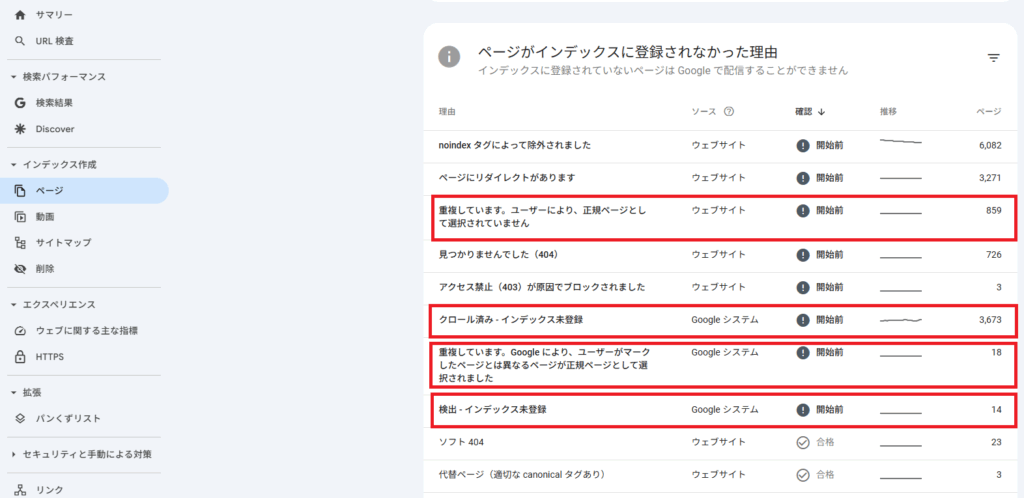
Task: Collapse the 検索パフォーマンス section
Action: (14, 77)
